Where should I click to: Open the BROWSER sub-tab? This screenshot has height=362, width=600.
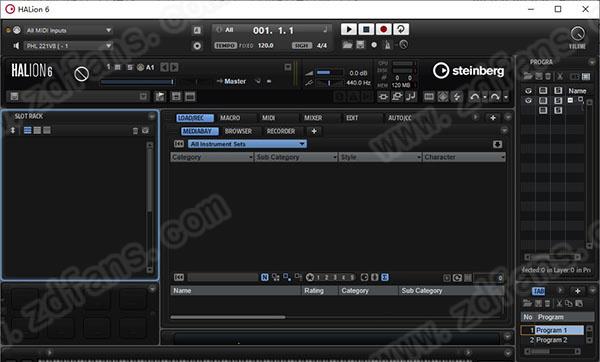238,131
